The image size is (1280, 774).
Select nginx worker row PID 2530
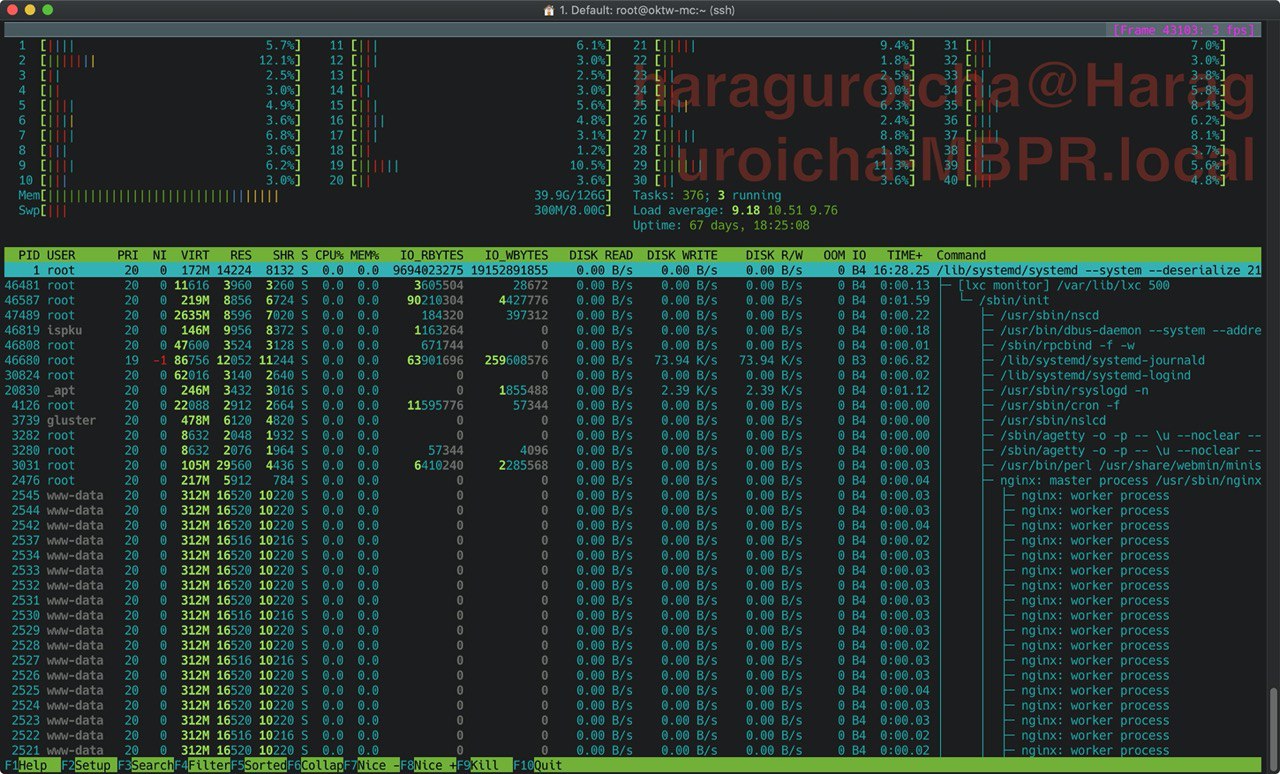(x=634, y=615)
